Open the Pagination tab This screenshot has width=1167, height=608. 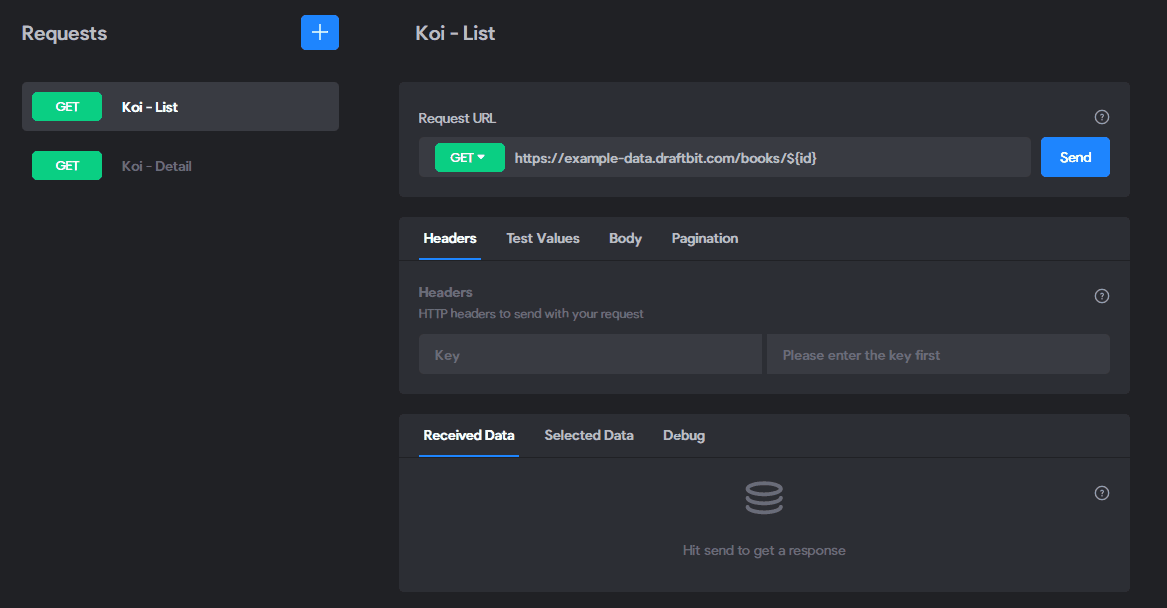705,238
